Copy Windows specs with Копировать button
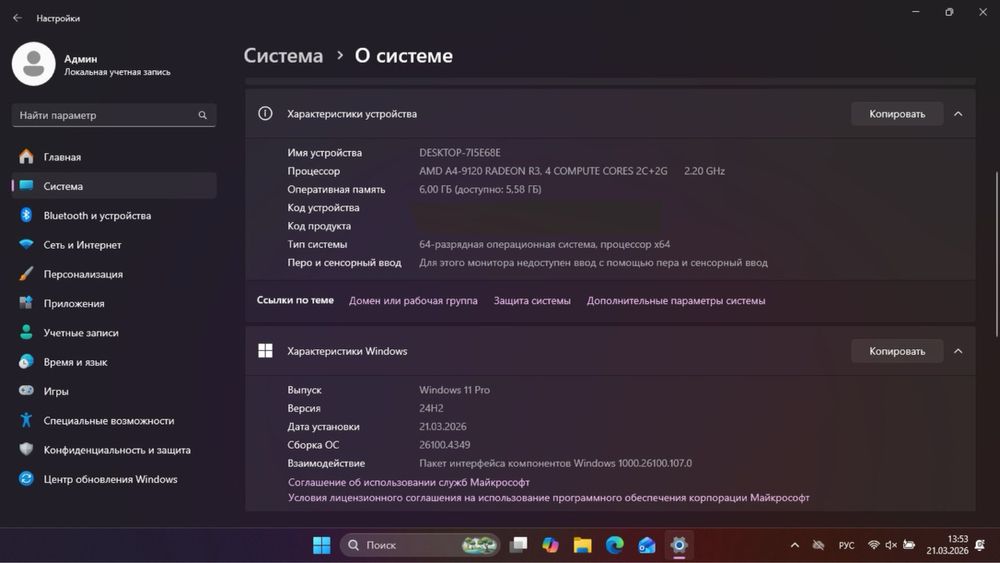This screenshot has height=563, width=1000. (897, 351)
